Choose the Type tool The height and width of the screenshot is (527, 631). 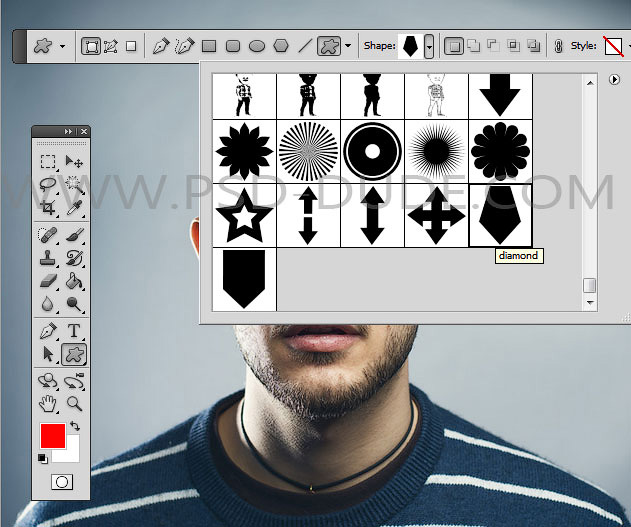click(74, 331)
